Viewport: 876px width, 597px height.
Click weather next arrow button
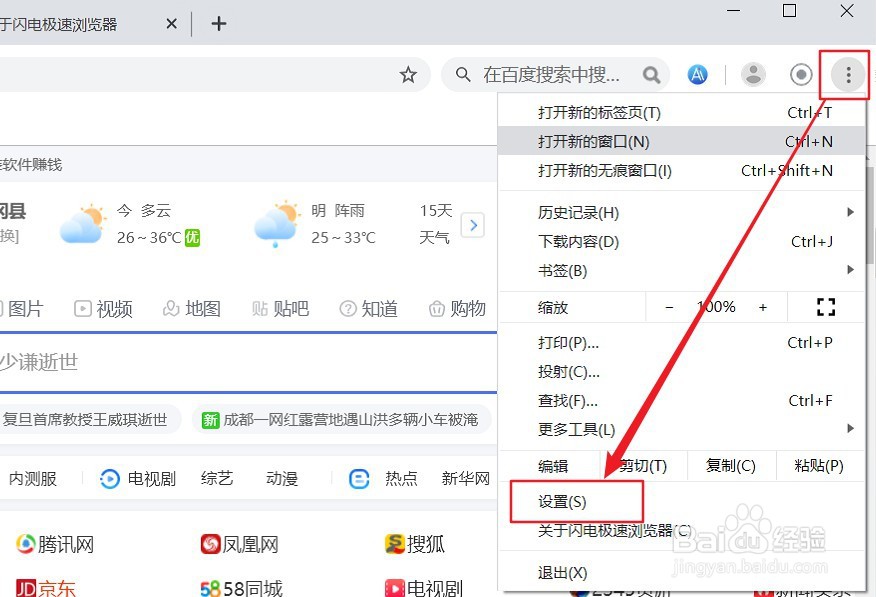pos(473,225)
